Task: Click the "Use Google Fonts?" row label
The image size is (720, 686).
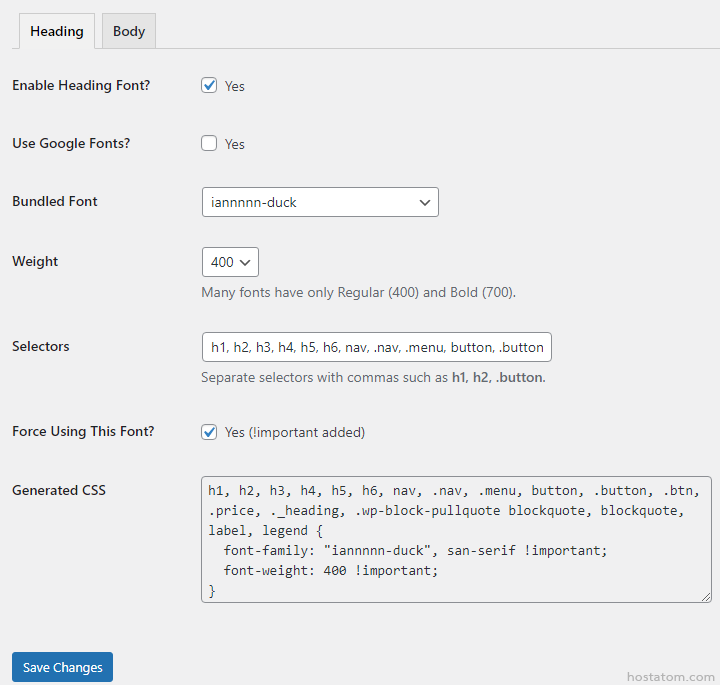Action: pos(71,143)
